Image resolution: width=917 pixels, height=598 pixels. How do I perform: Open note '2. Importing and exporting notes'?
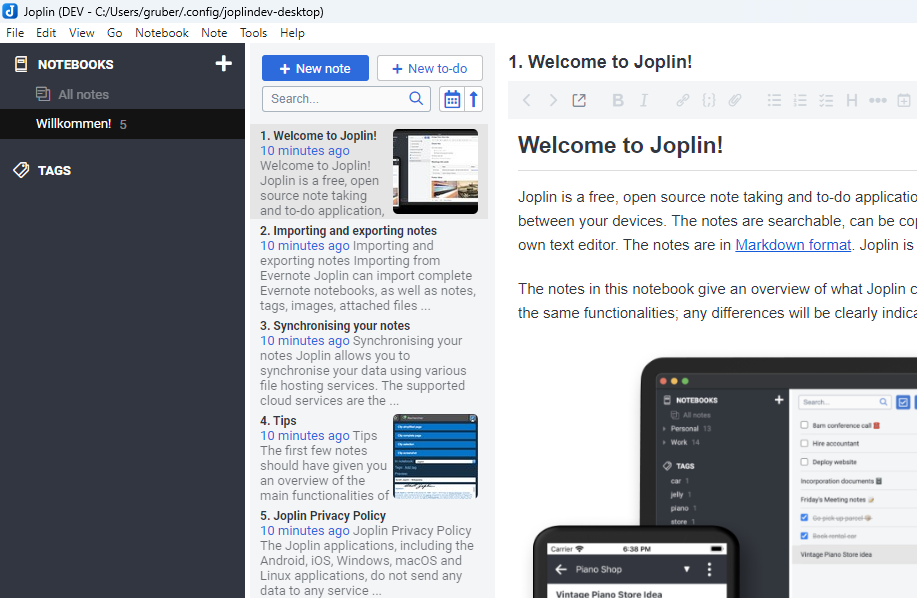369,267
